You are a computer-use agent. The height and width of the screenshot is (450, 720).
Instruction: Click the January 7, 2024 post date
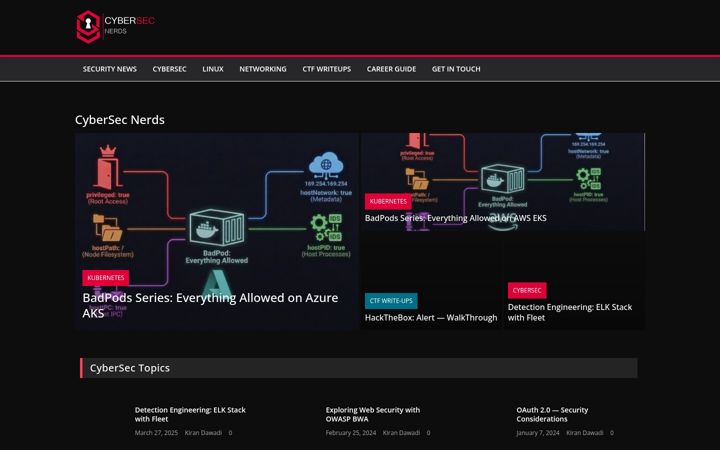pos(538,433)
